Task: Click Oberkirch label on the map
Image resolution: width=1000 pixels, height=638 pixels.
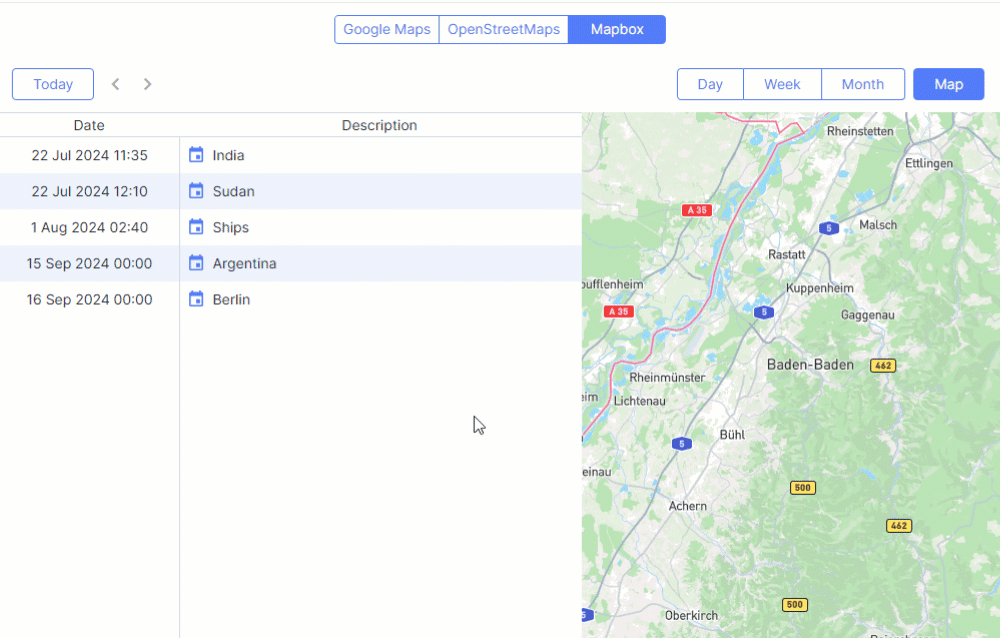Action: (691, 616)
